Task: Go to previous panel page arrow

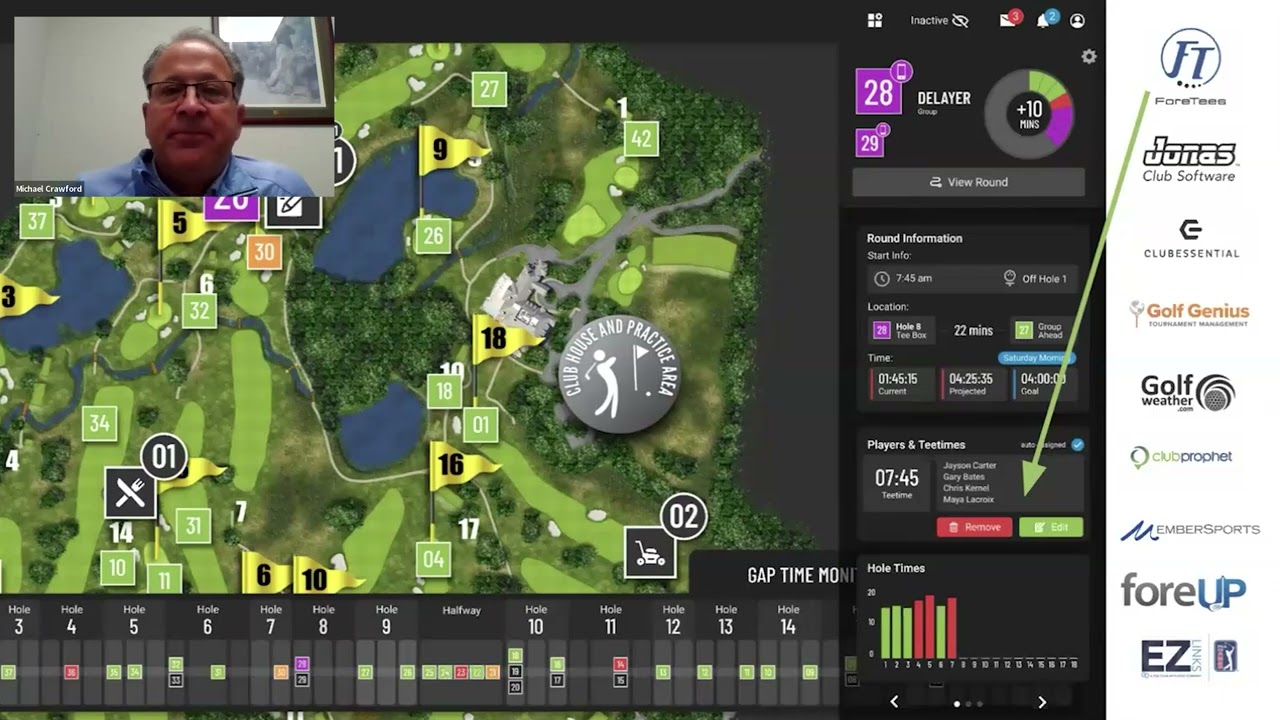Action: point(894,702)
